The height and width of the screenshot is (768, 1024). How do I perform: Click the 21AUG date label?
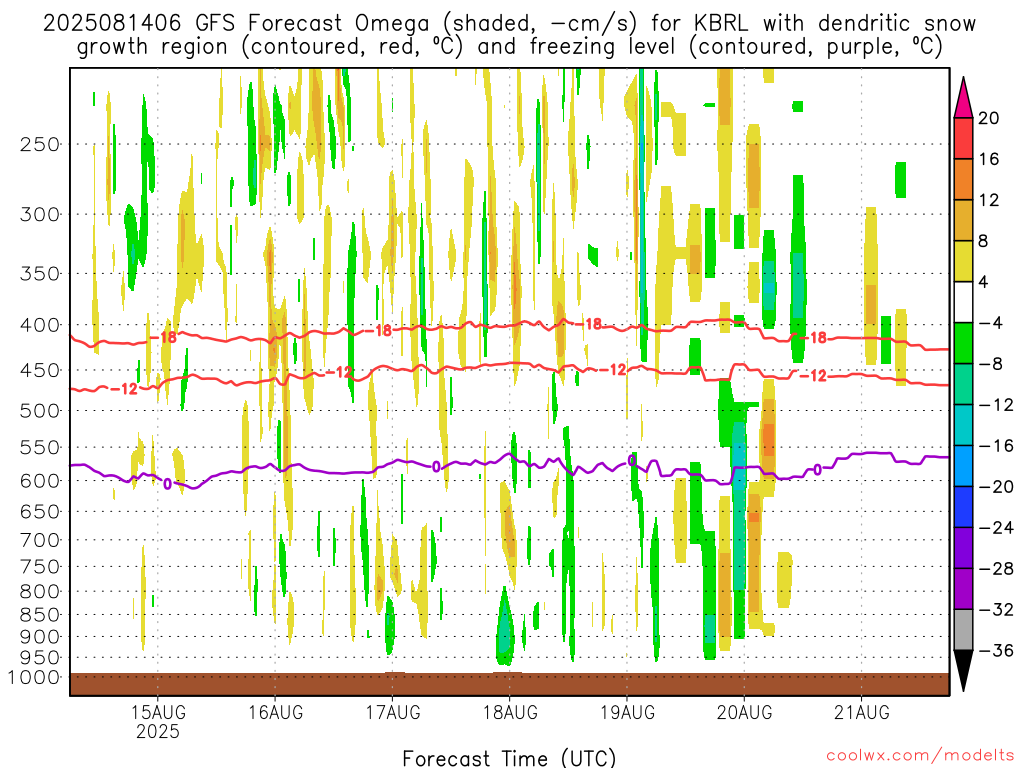click(x=861, y=712)
